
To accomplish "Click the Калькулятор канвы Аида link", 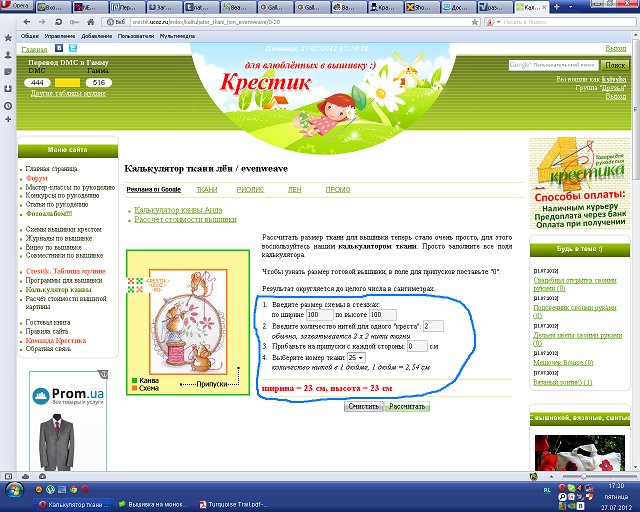I will 178,210.
